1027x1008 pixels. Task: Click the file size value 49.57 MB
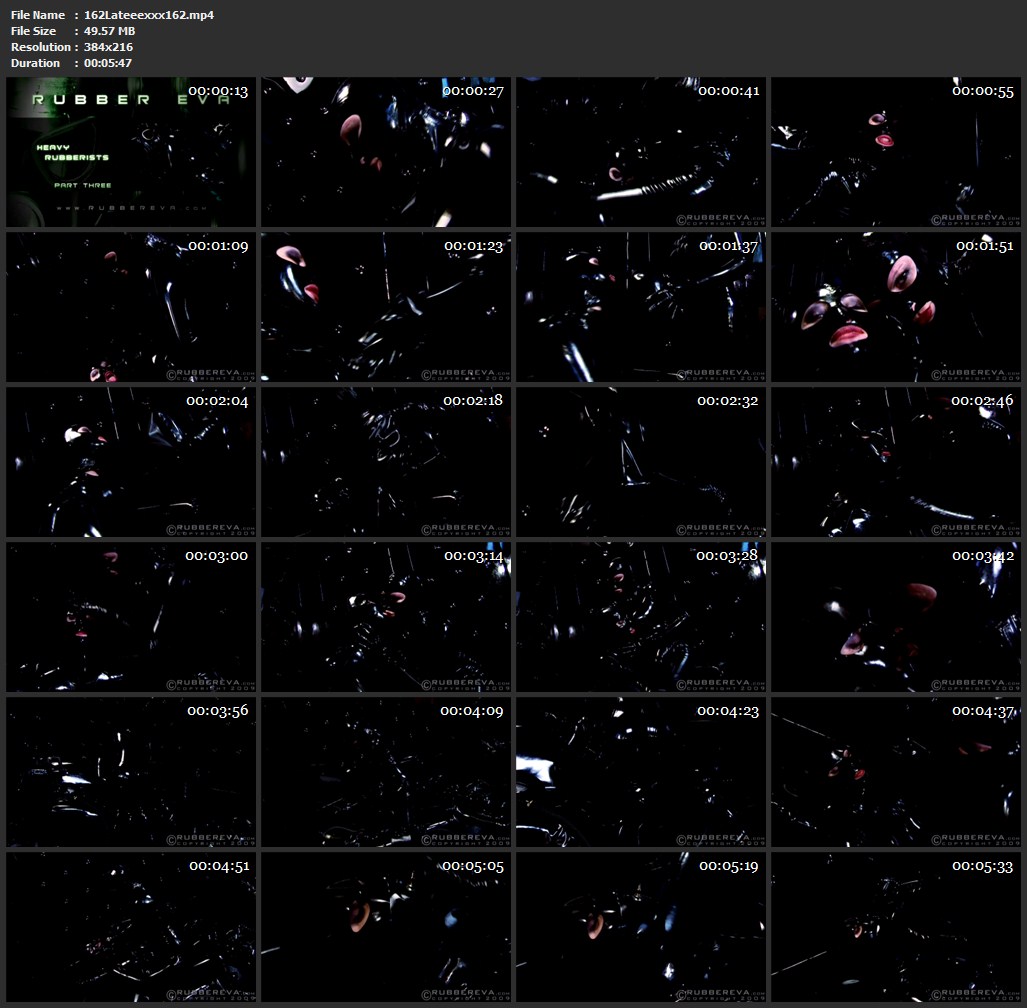(109, 31)
